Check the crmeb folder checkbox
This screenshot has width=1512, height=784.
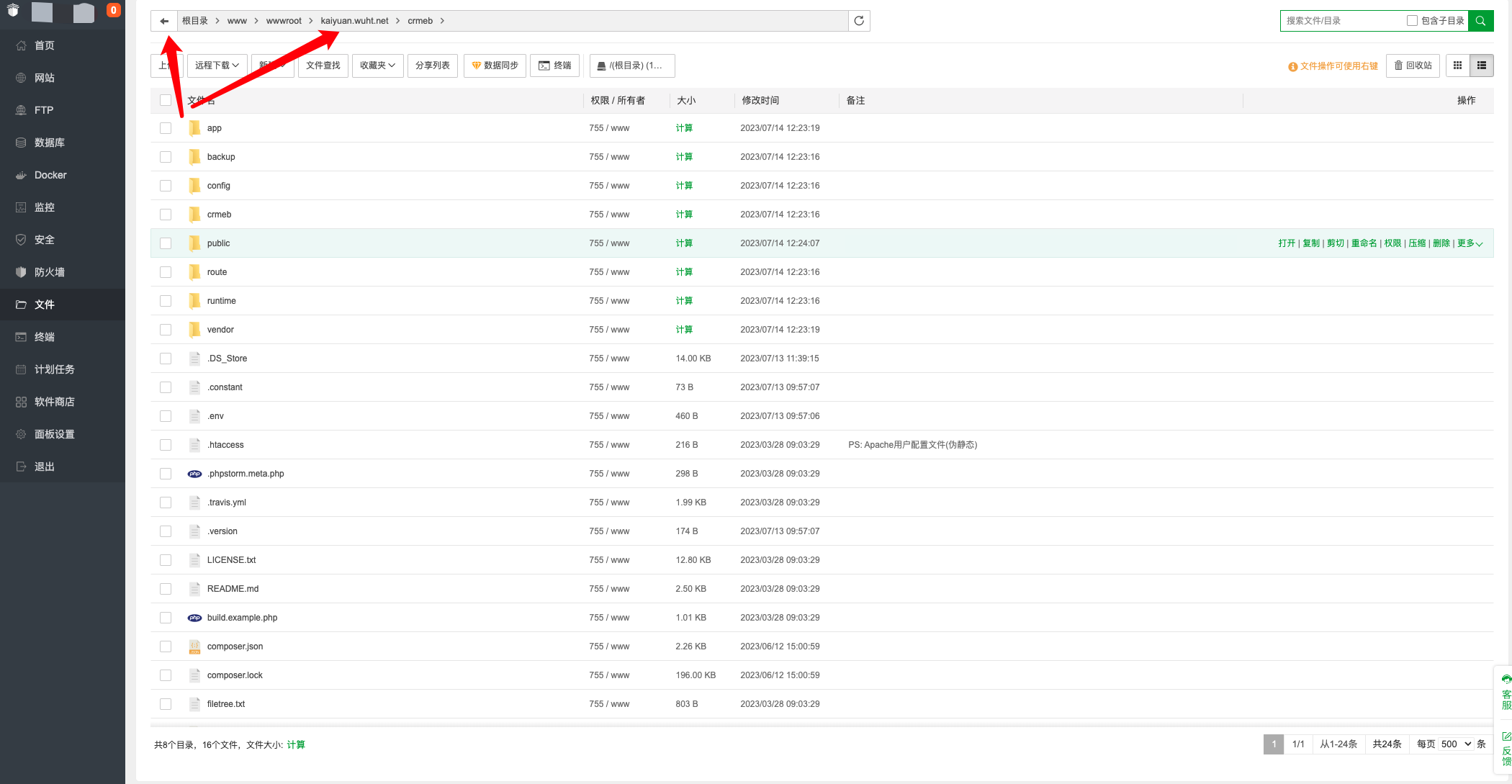[x=166, y=215]
